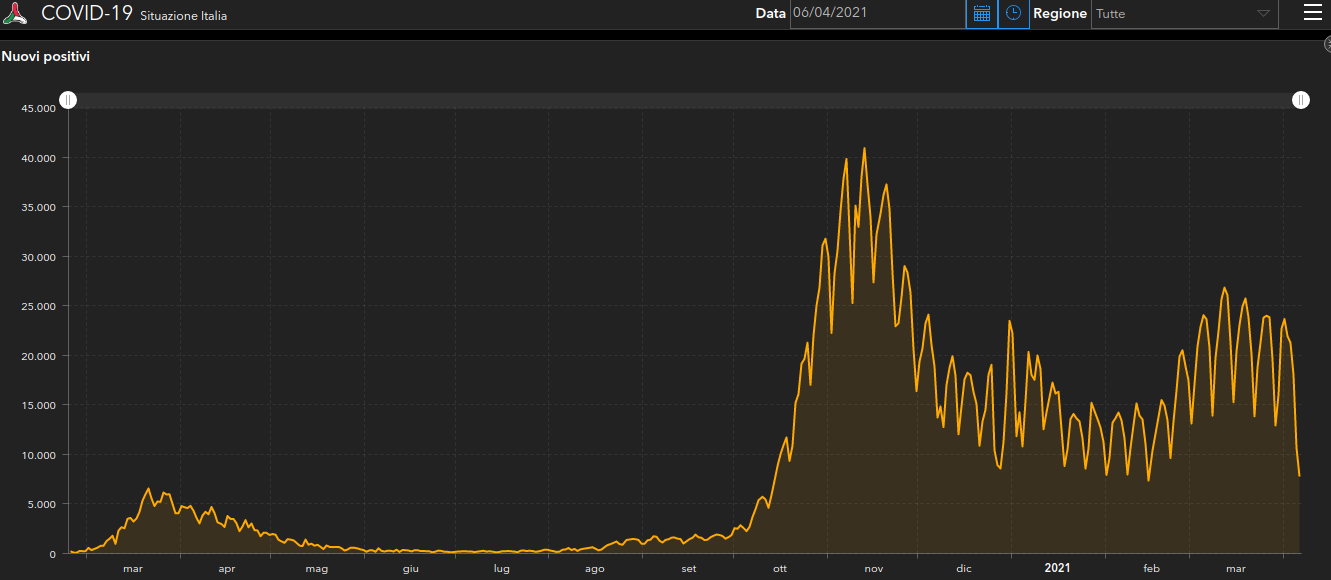Screen dimensions: 1331x580
Task: Grab the right range slider handle
Action: point(1300,100)
